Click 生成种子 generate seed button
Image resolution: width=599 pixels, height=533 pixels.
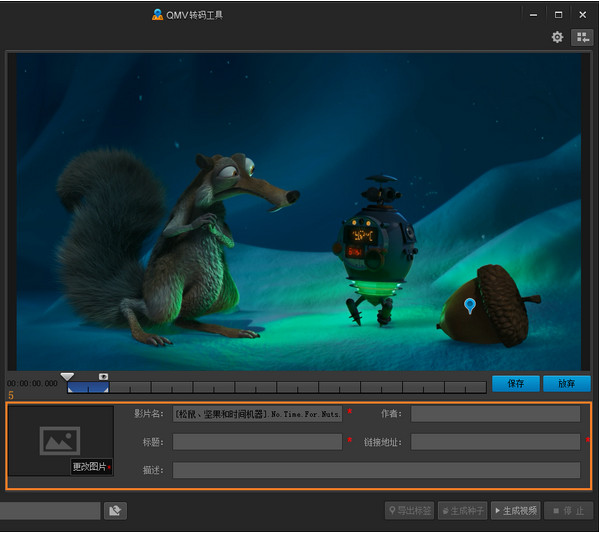[x=463, y=511]
